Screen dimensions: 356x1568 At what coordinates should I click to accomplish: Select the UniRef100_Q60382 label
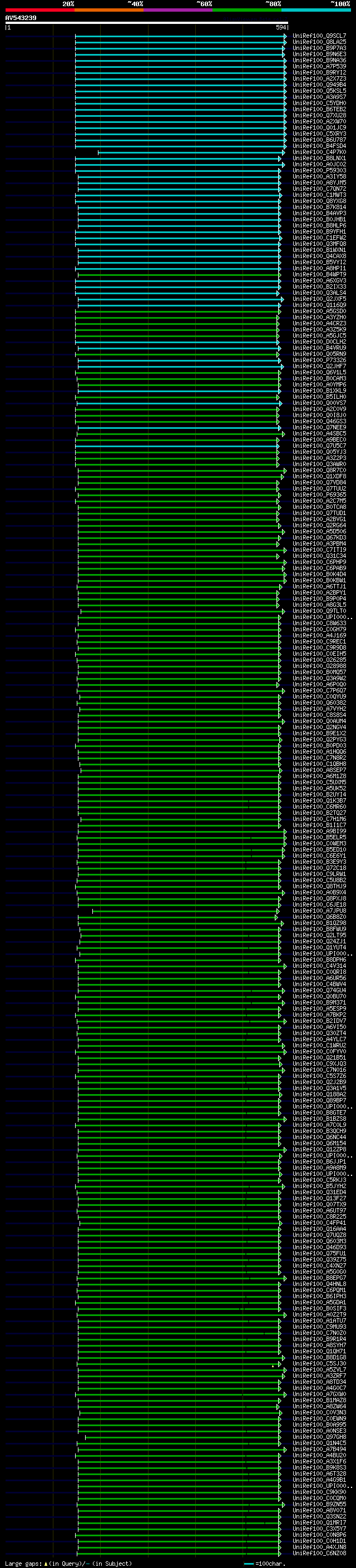coord(319,703)
